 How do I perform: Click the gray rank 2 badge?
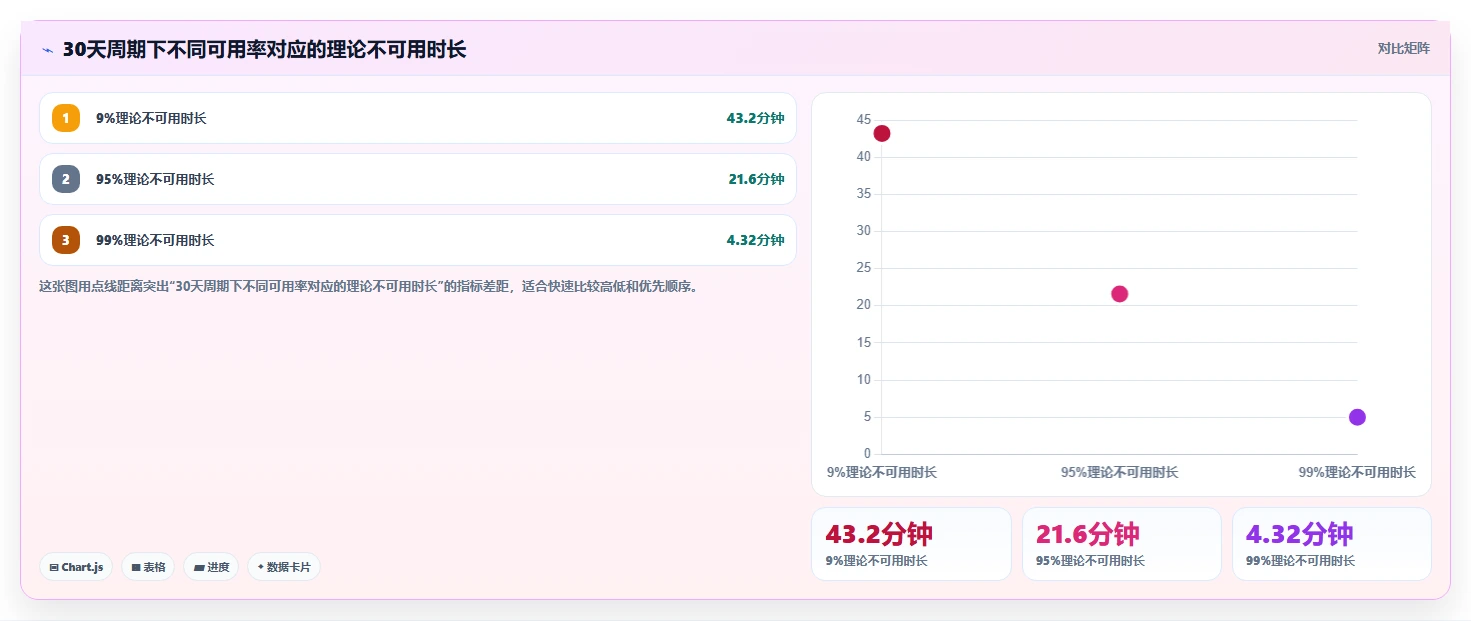coord(66,179)
